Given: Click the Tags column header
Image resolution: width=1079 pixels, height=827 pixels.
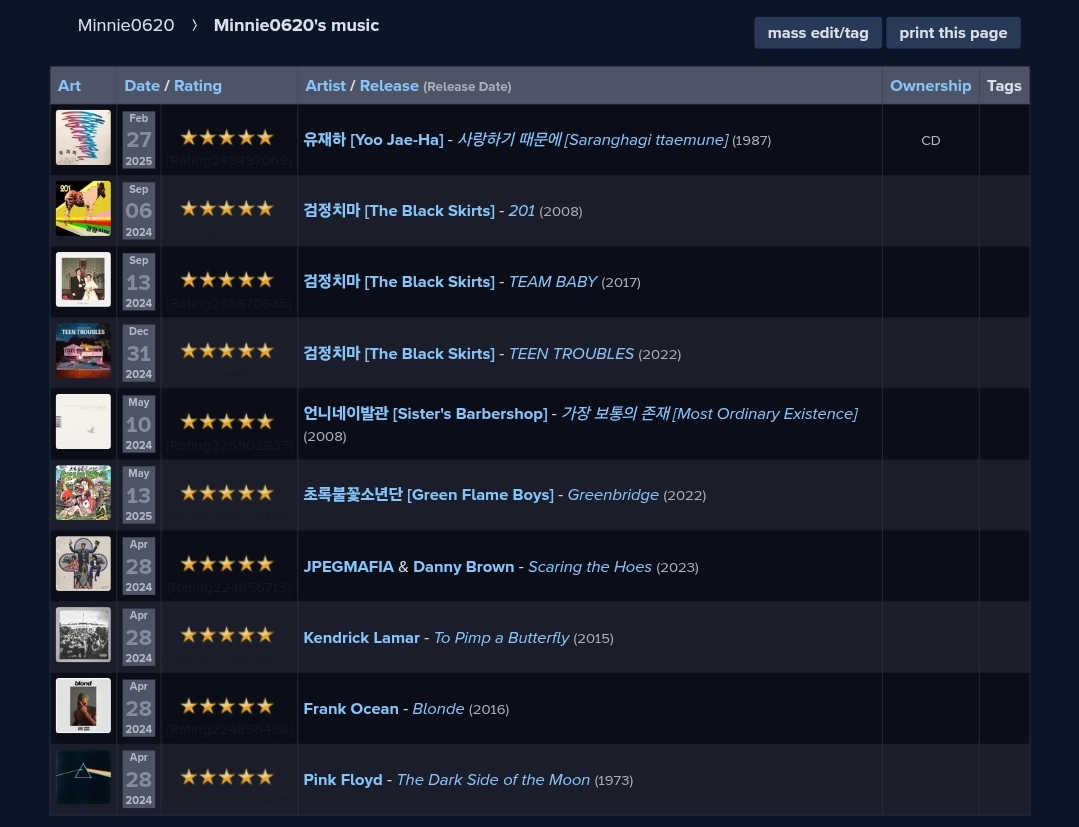Looking at the screenshot, I should pyautogui.click(x=1004, y=86).
